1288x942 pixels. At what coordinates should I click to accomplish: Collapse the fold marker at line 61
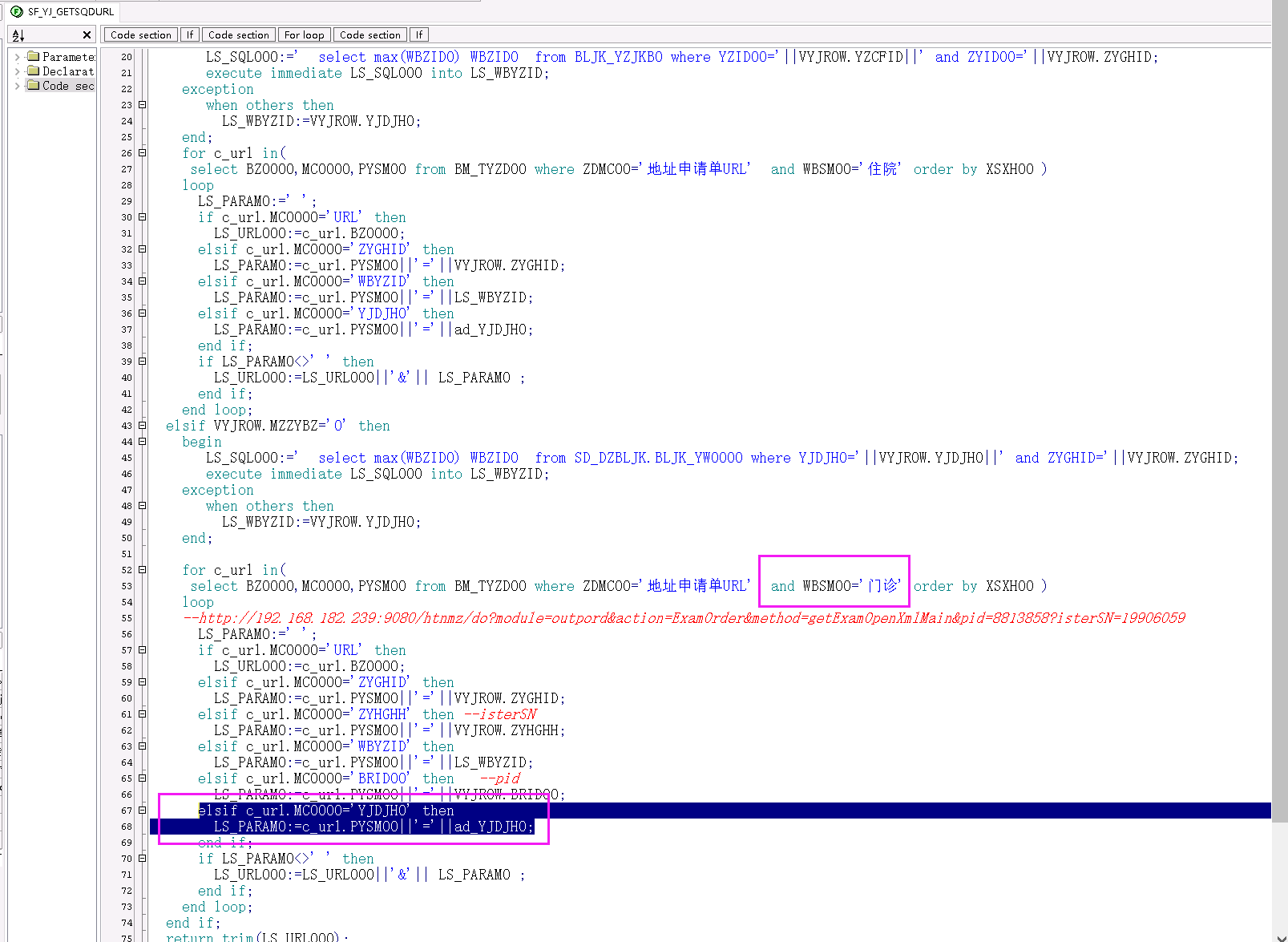click(142, 714)
